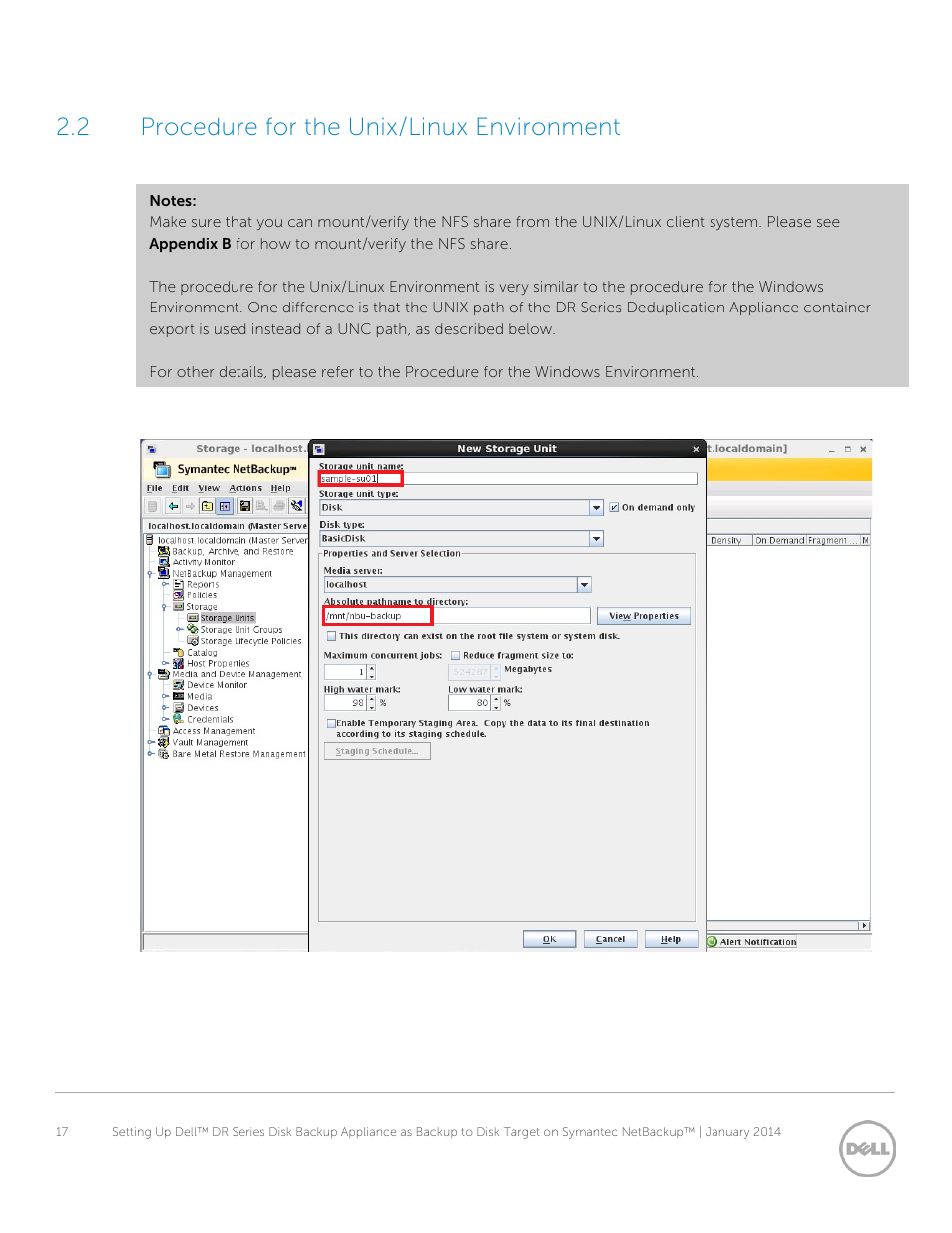This screenshot has width=952, height=1233.
Task: Click the Maximum concurrent jobs stepper
Action: pos(372,673)
